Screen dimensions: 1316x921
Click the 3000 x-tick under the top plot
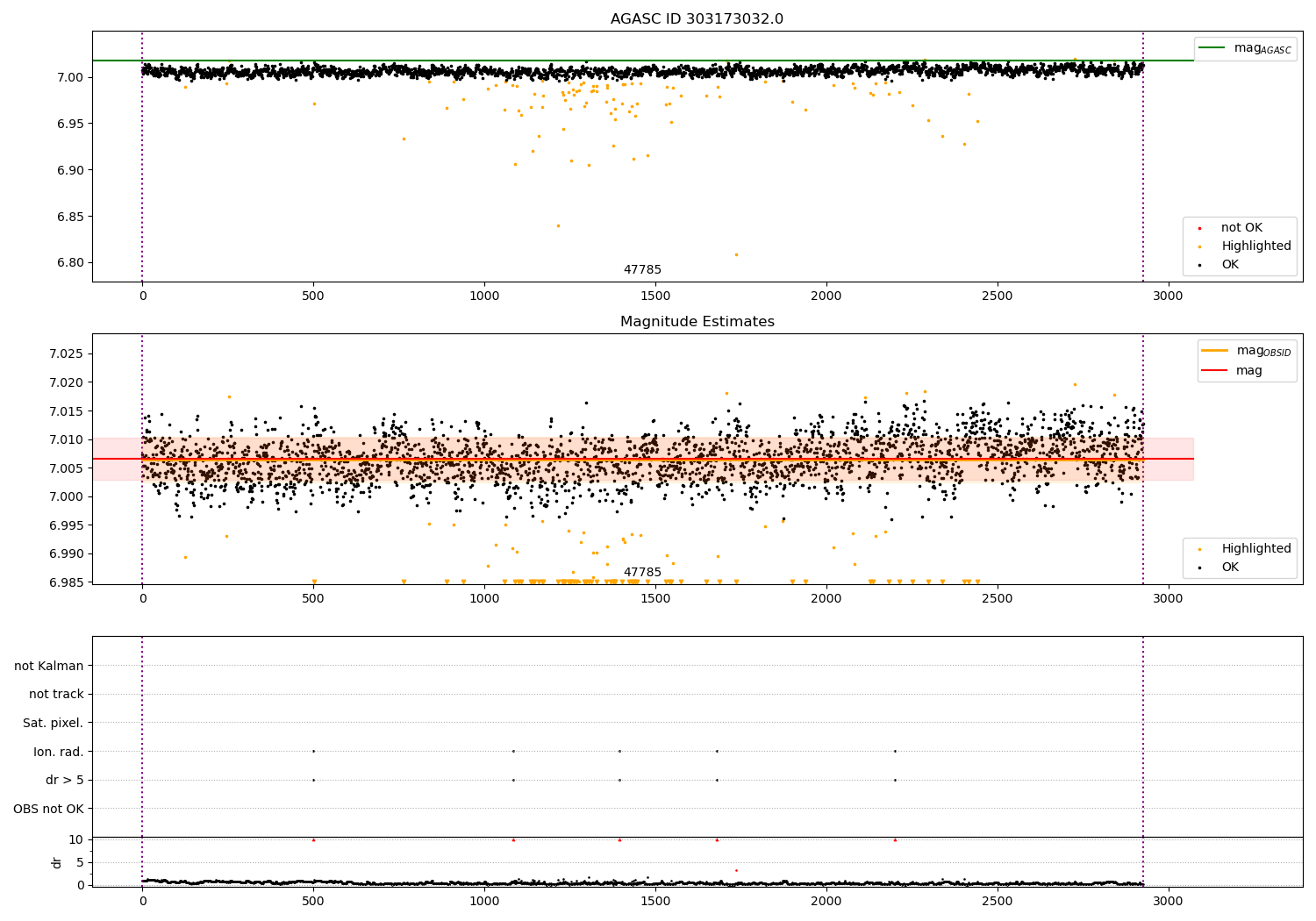coord(1168,296)
